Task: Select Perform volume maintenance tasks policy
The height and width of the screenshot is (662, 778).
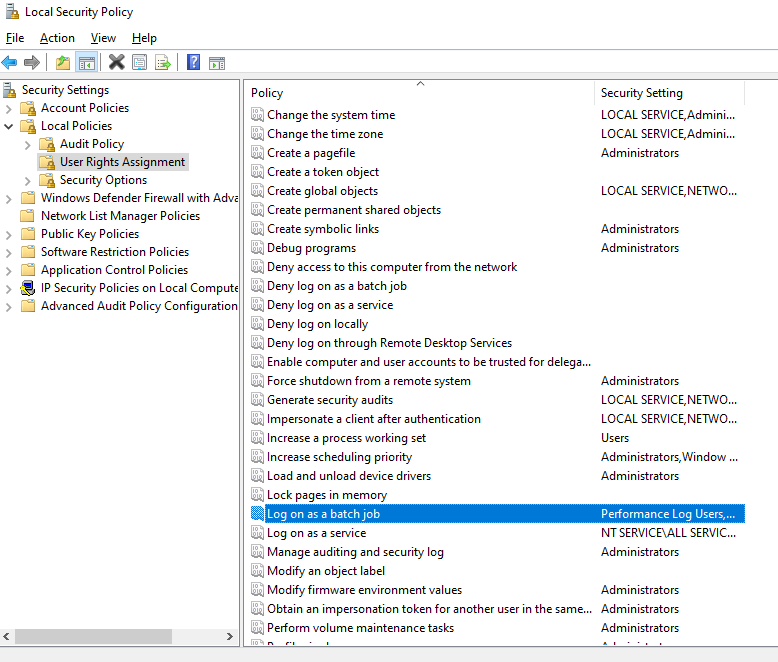Action: [x=360, y=628]
